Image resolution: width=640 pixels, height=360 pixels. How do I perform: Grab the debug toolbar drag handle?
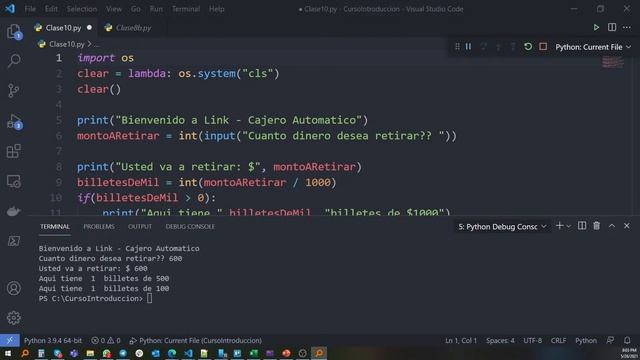point(457,47)
